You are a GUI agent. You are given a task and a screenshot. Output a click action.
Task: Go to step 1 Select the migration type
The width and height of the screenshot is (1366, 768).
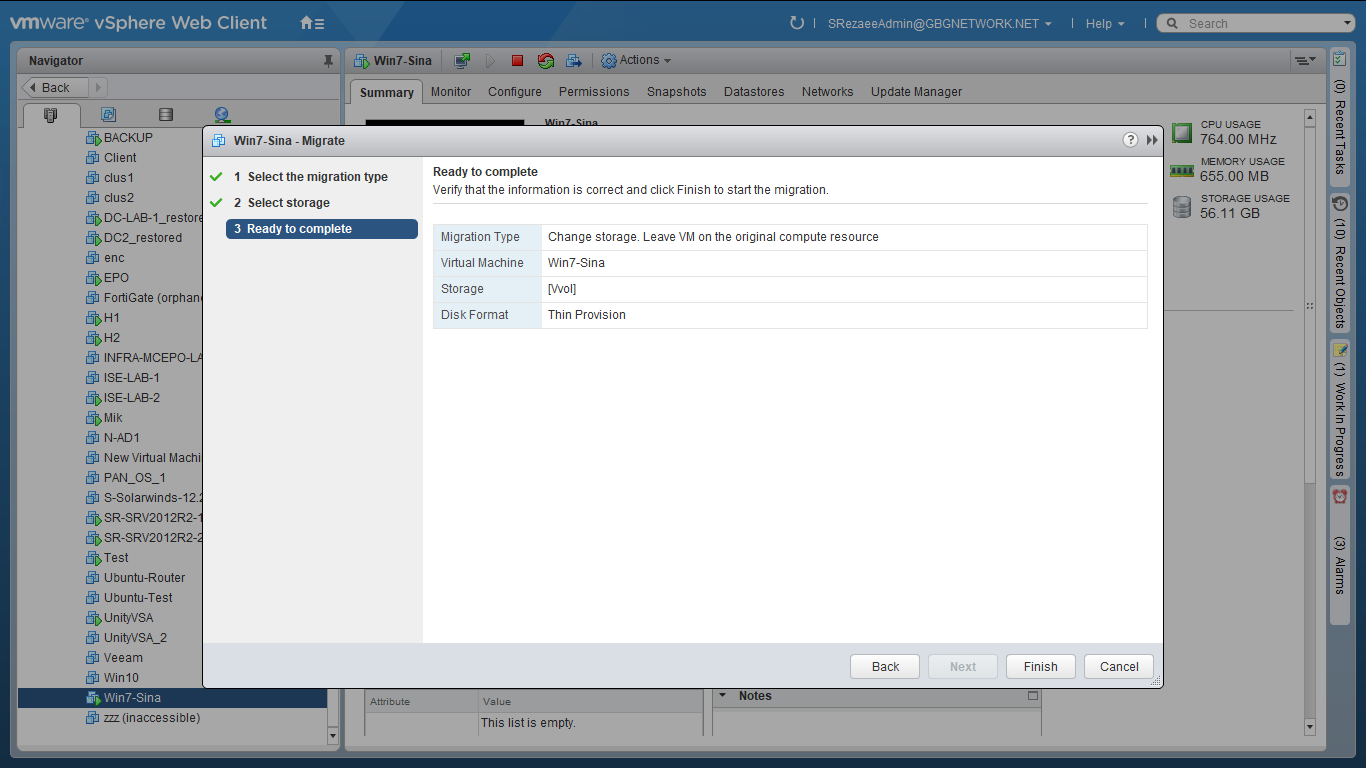[x=317, y=177]
